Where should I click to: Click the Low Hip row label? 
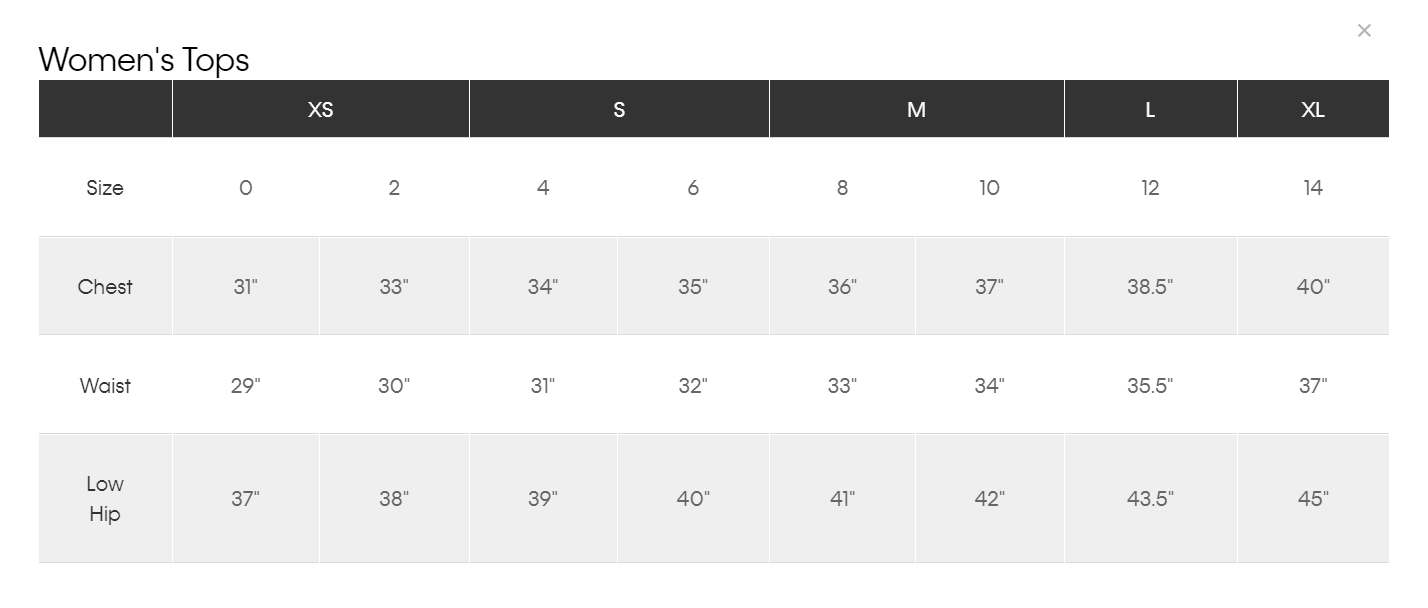[105, 499]
